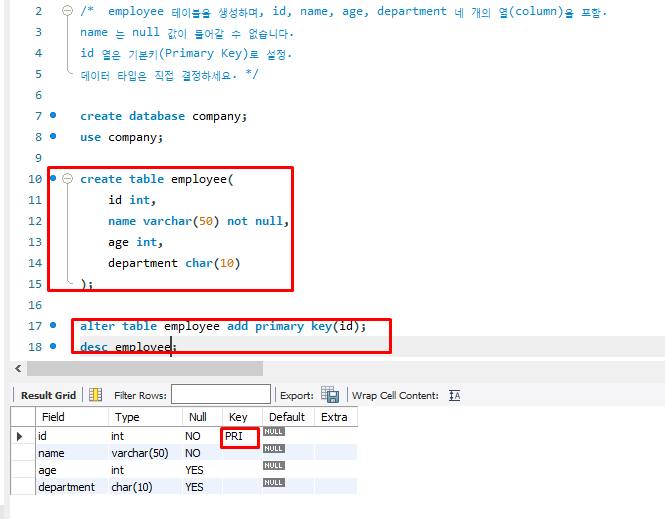665x519 pixels.
Task: Click the Export recordset icon
Action: pyautogui.click(x=330, y=394)
